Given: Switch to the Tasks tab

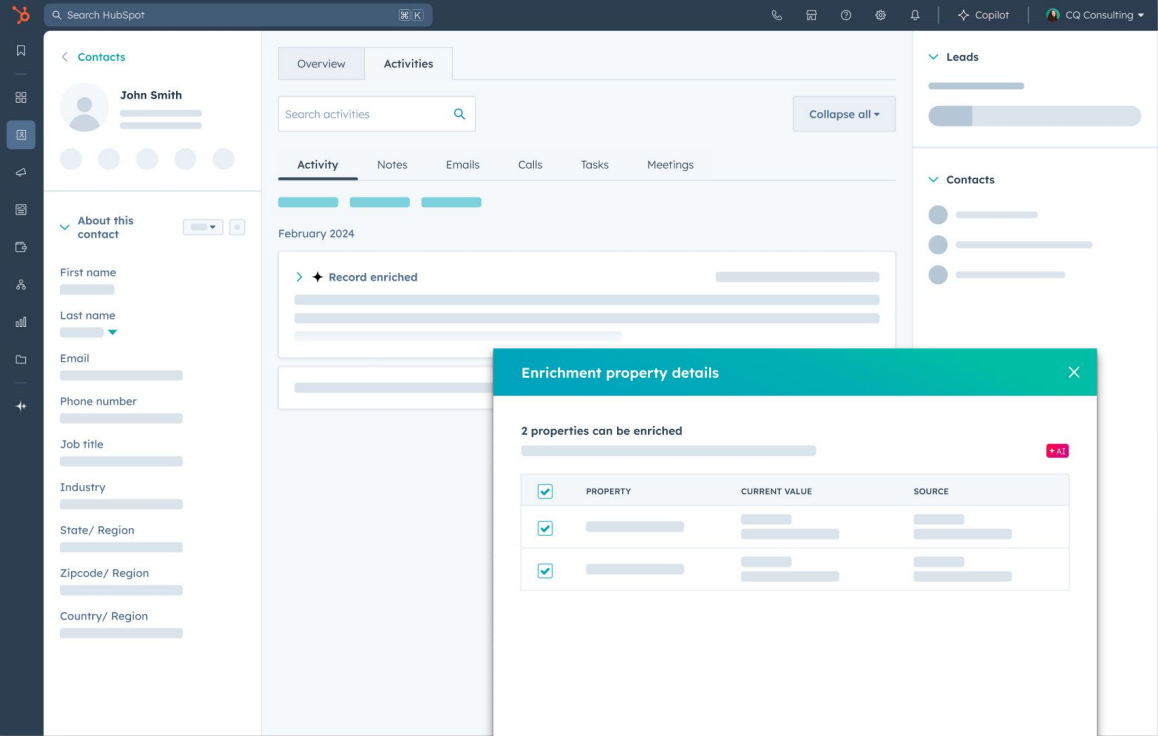Looking at the screenshot, I should (595, 165).
